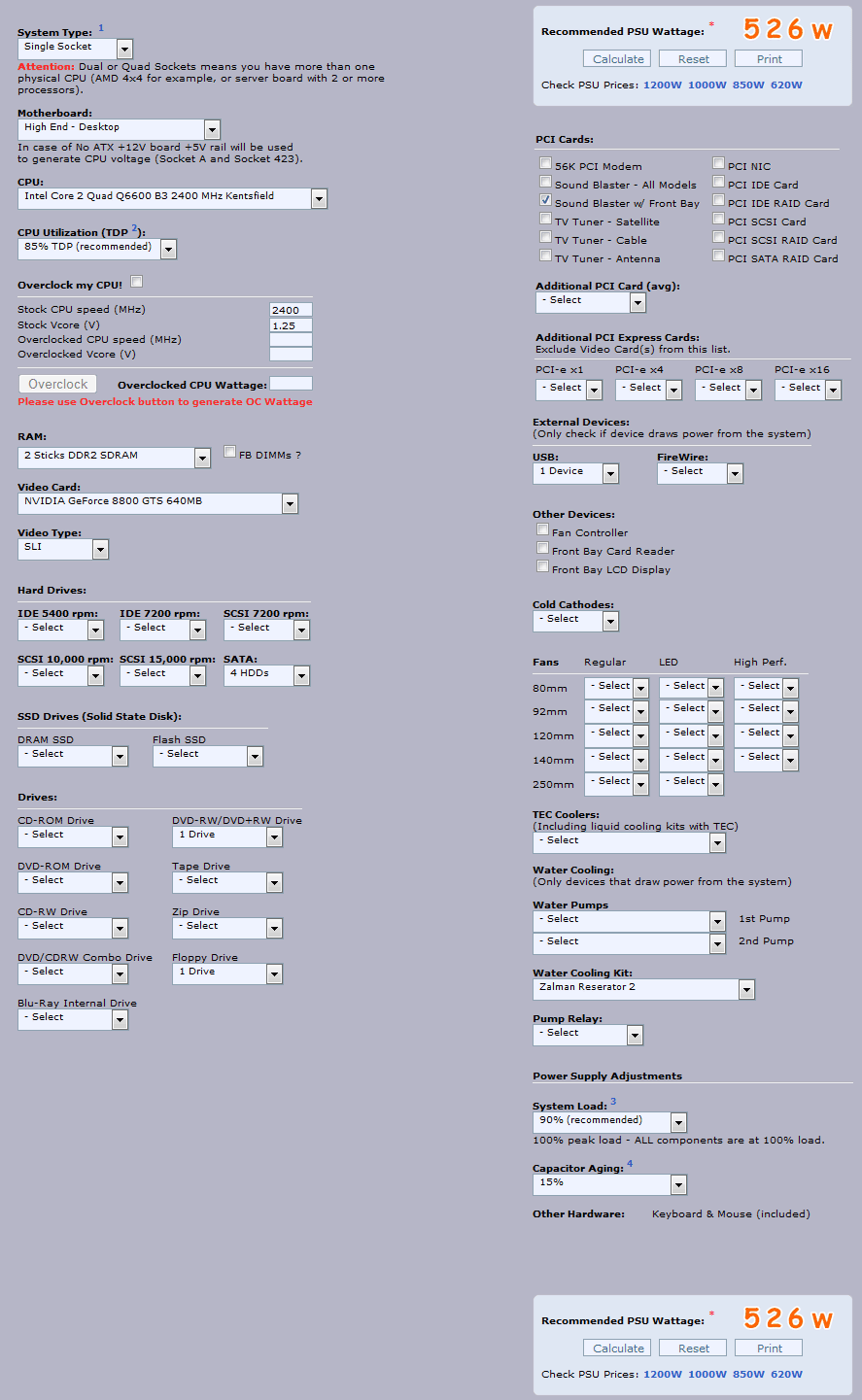Open the bottom 620W PSU prices link
This screenshot has width=862, height=1400.
point(786,1375)
